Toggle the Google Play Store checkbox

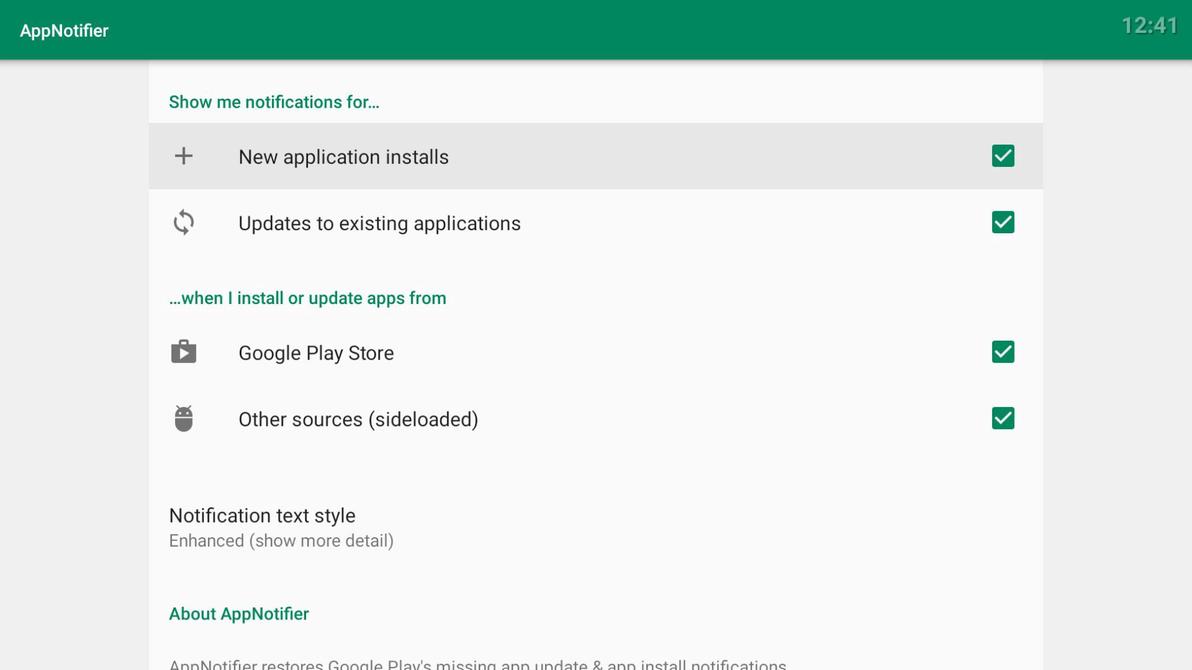point(1002,351)
